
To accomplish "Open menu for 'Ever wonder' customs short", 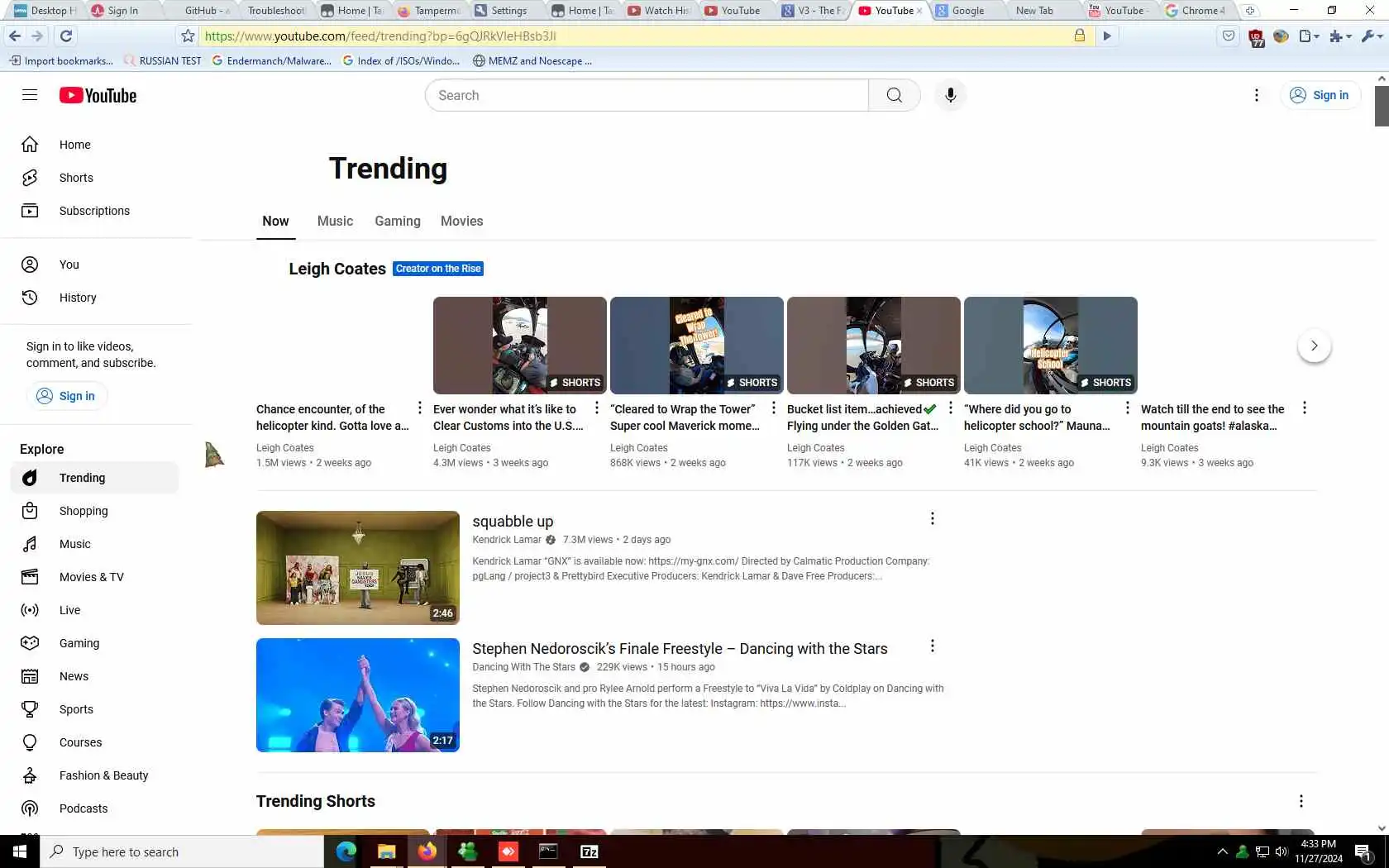I will [x=596, y=408].
